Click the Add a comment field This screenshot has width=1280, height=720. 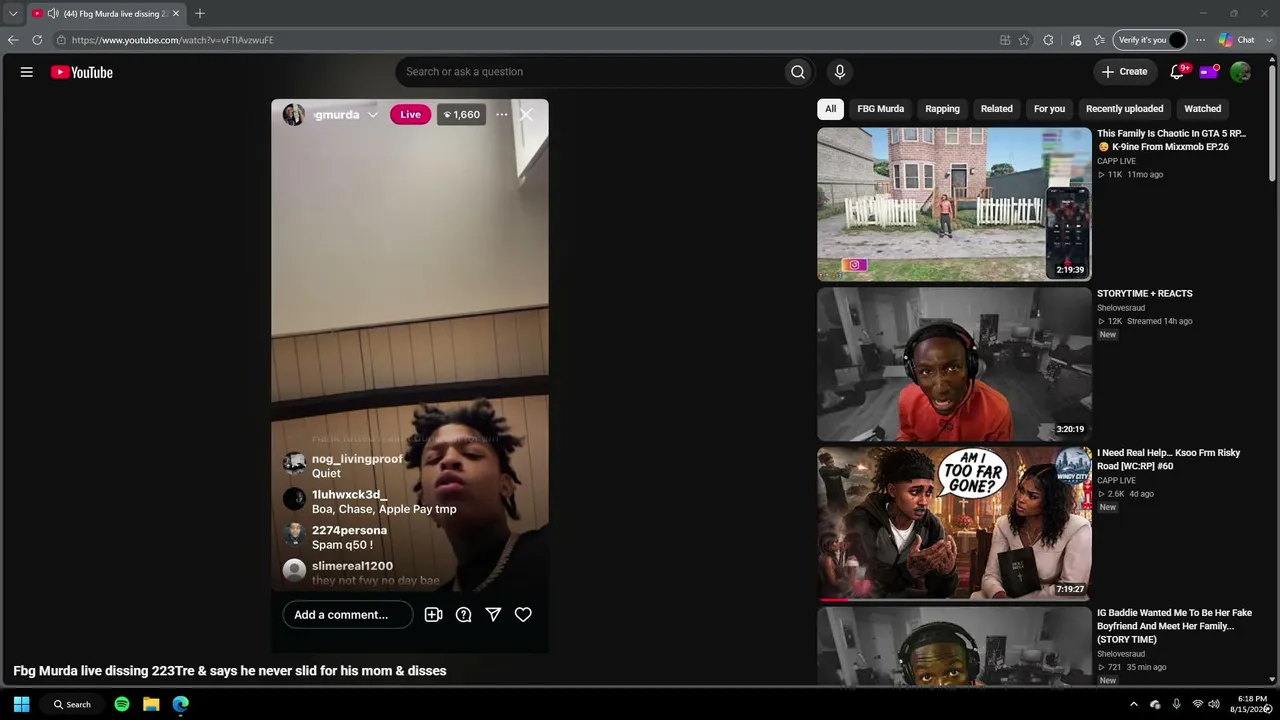click(x=348, y=615)
